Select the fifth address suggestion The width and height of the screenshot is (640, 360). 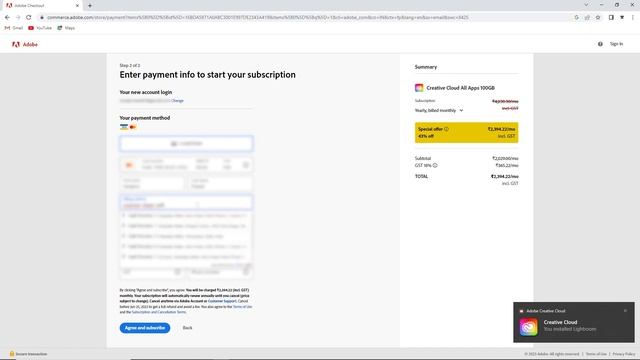click(186, 257)
